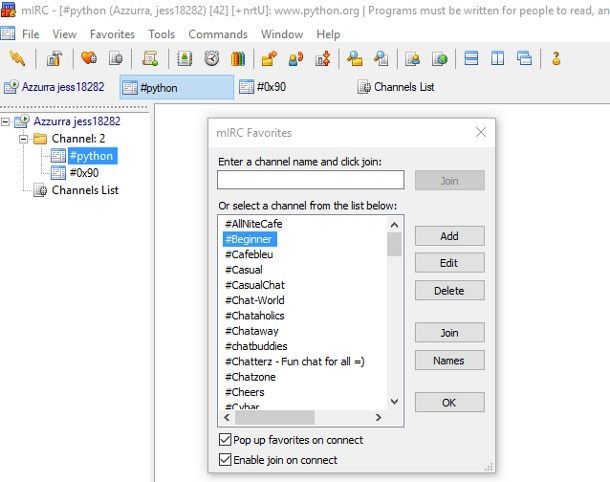Viewport: 610px width, 482px height.
Task: Select #Chataholics in the favorites list
Action: (255, 315)
